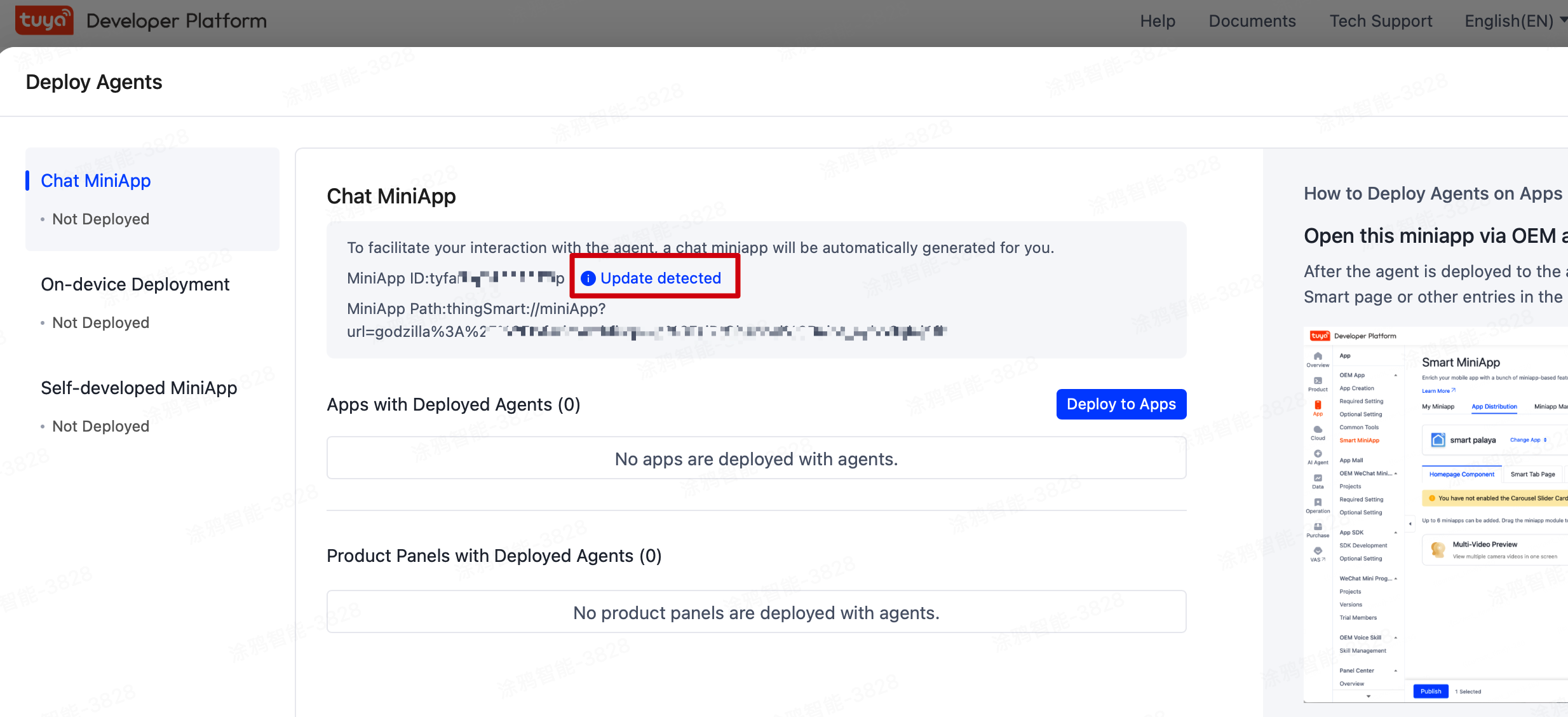The image size is (1568, 717).
Task: Open Tech Support in the header
Action: point(1381,21)
